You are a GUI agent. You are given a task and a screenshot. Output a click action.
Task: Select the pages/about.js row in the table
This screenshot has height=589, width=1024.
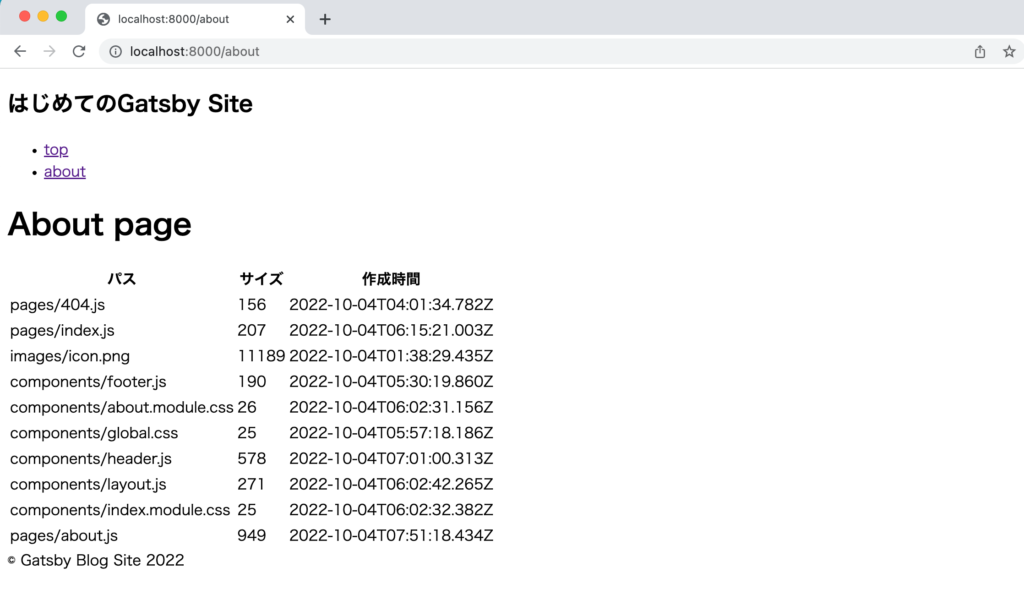coord(64,535)
